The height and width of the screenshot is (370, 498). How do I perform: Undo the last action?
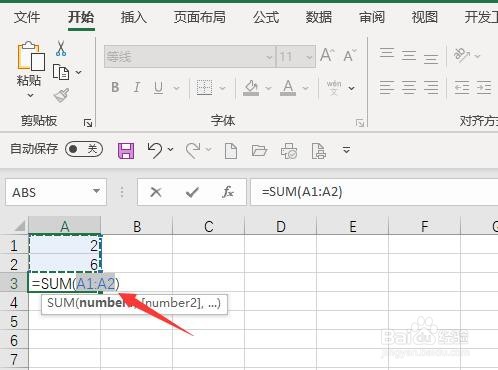155,150
